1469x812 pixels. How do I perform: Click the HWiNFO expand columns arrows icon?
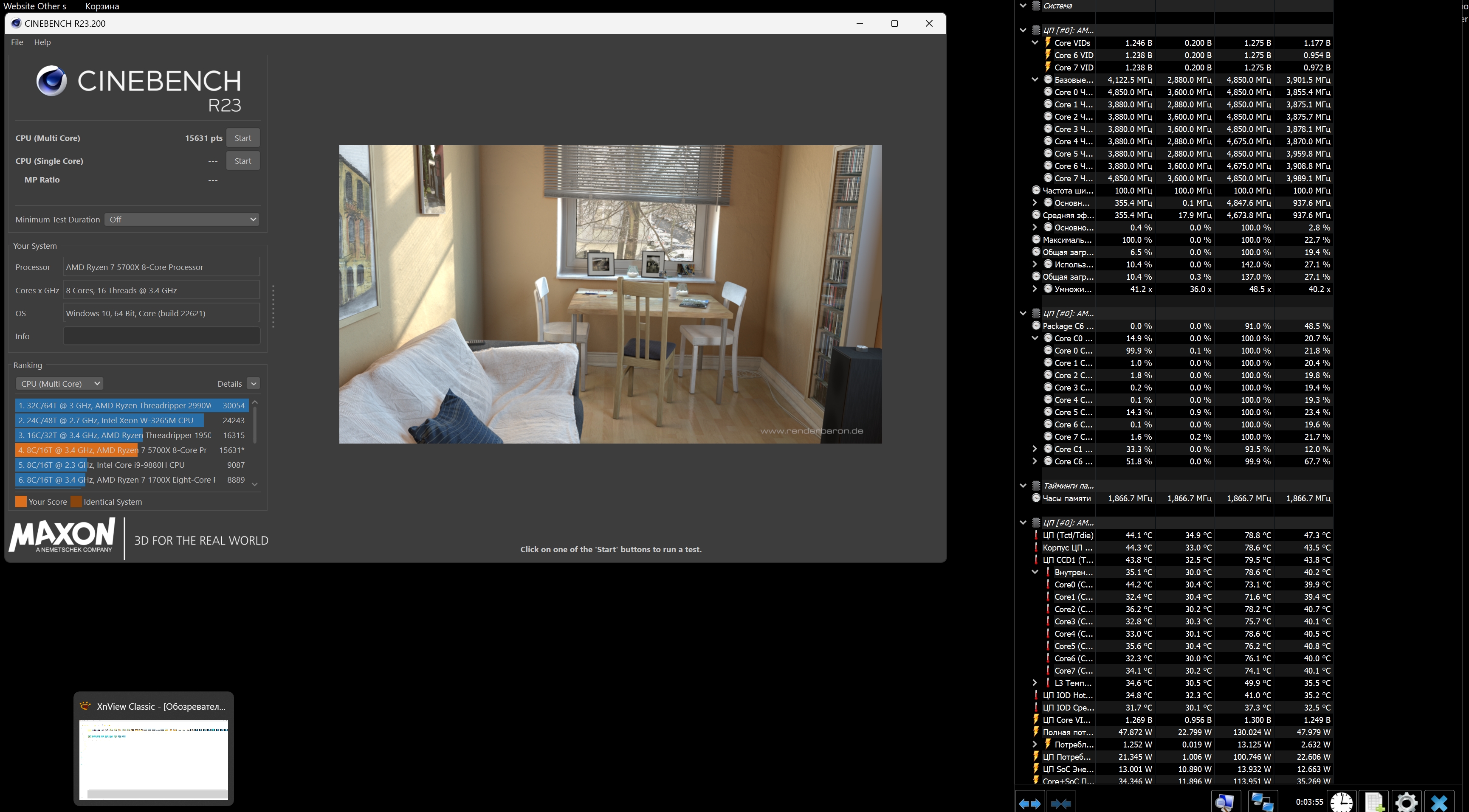pyautogui.click(x=1029, y=803)
